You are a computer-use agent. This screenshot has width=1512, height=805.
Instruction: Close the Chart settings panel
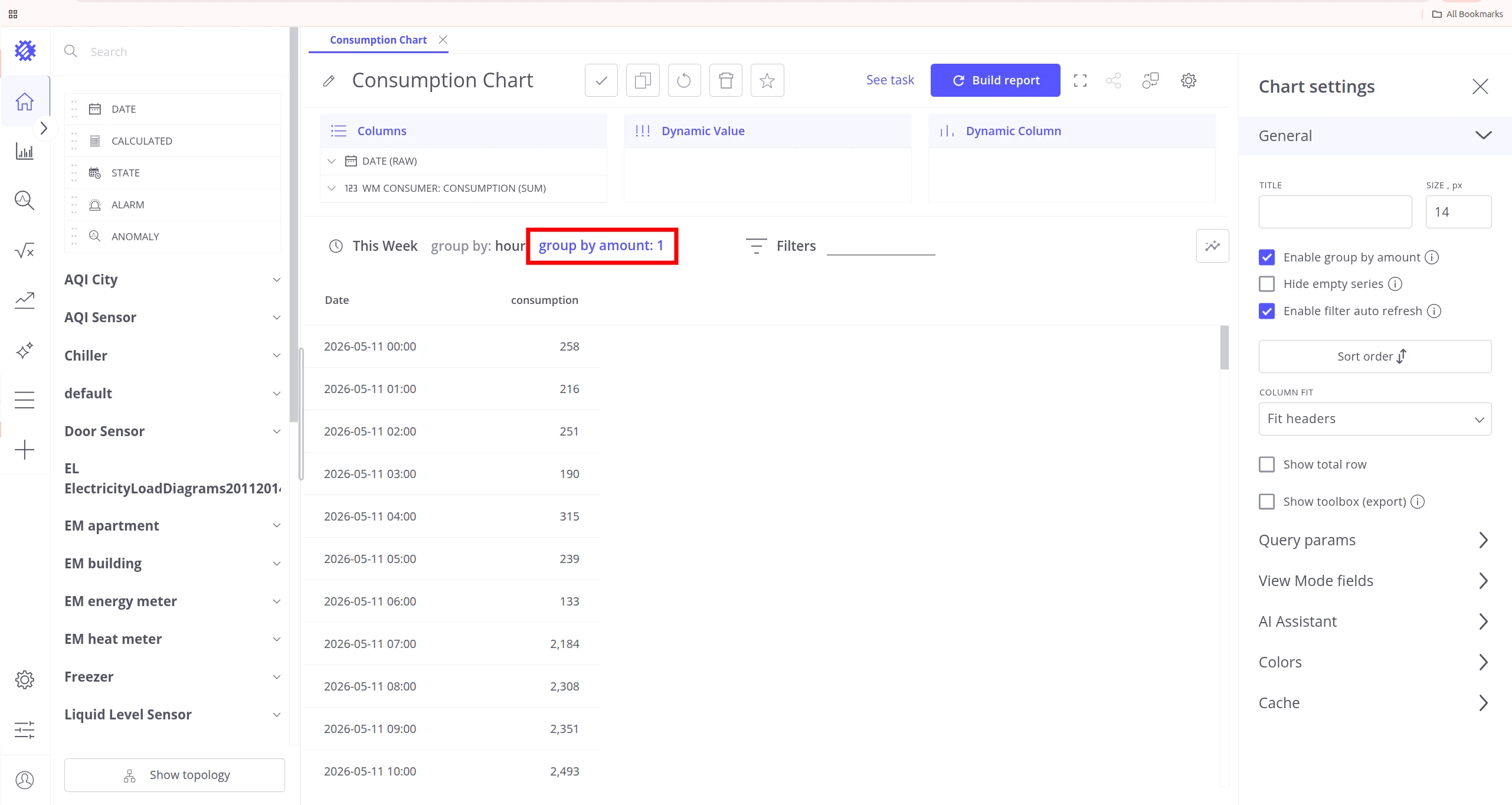(1480, 87)
